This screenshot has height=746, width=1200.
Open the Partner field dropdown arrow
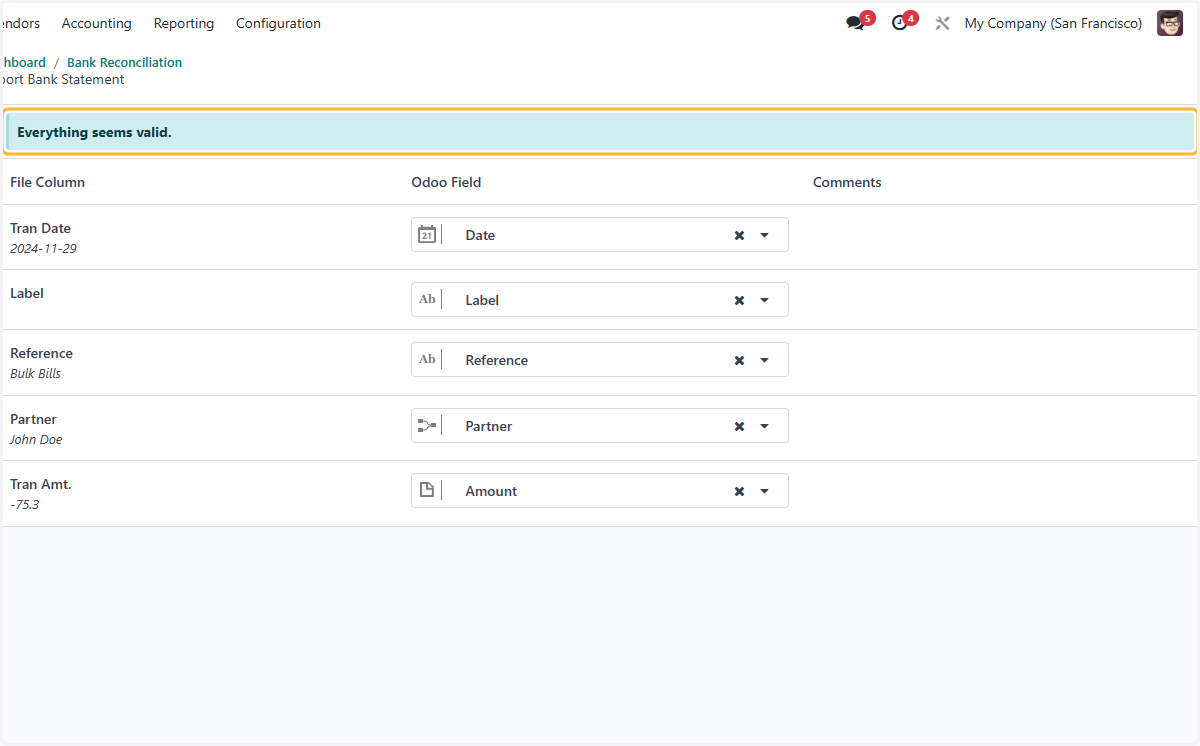click(764, 426)
